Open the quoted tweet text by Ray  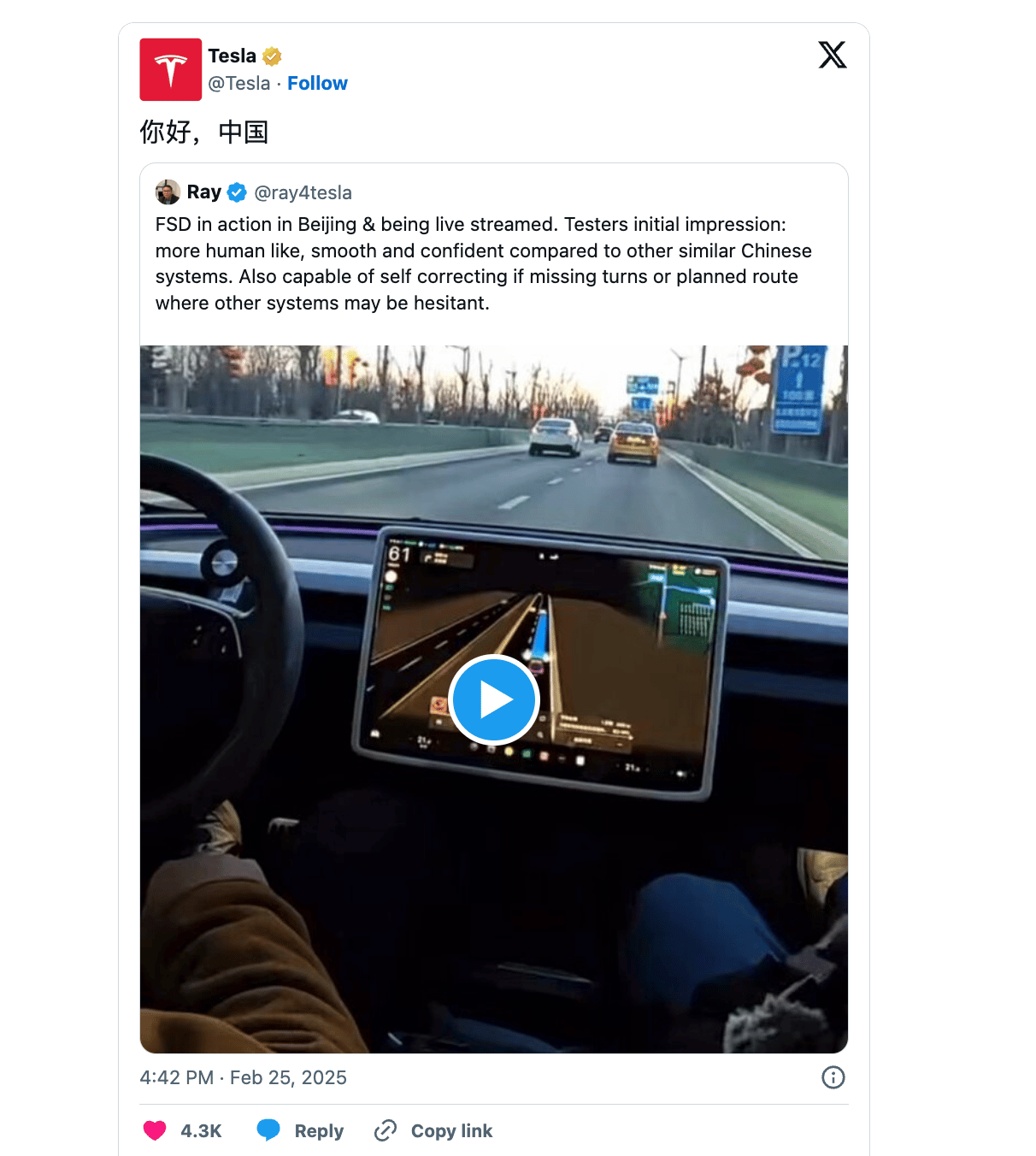tap(484, 263)
